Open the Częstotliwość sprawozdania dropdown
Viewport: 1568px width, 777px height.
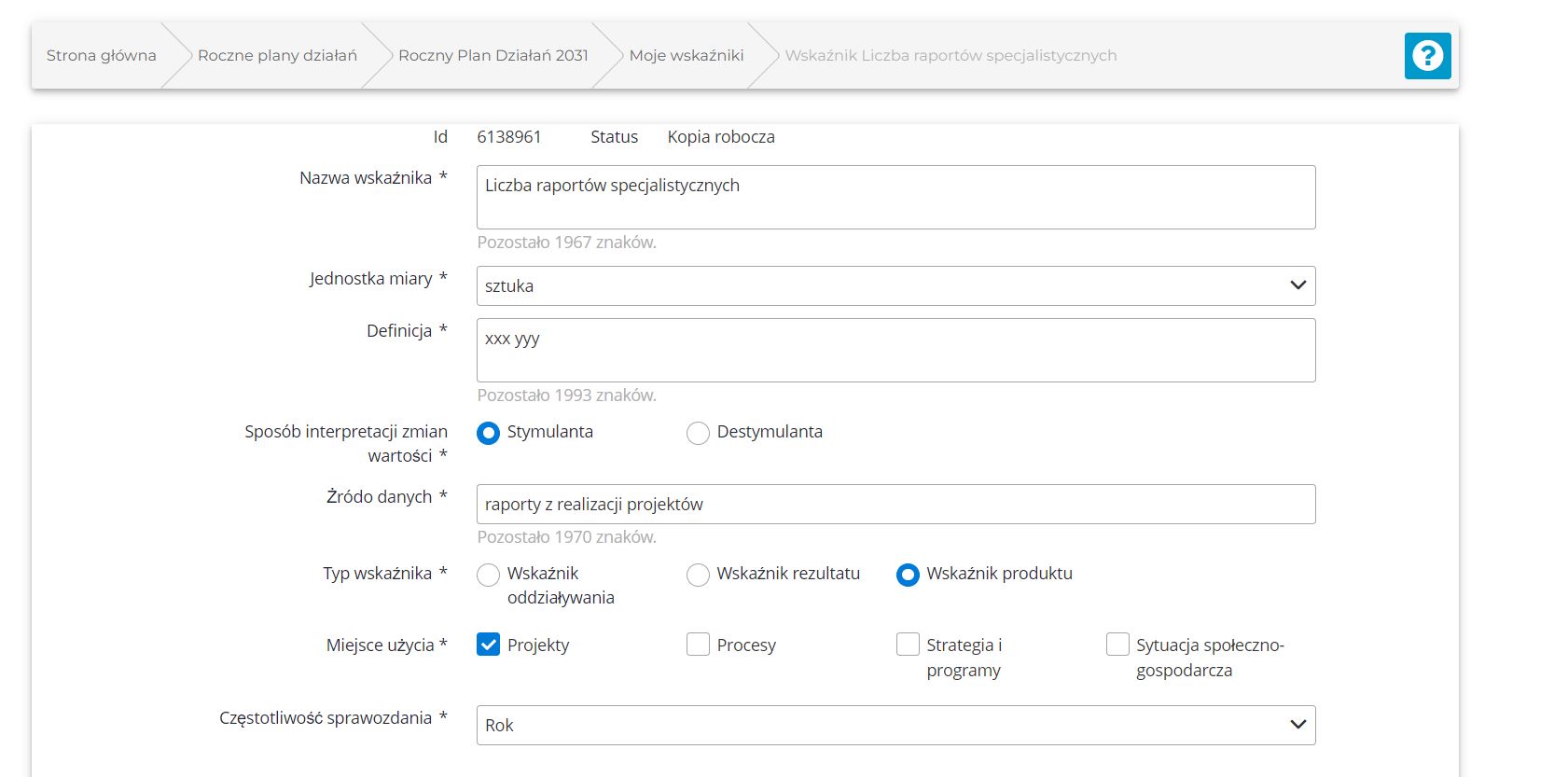[895, 726]
